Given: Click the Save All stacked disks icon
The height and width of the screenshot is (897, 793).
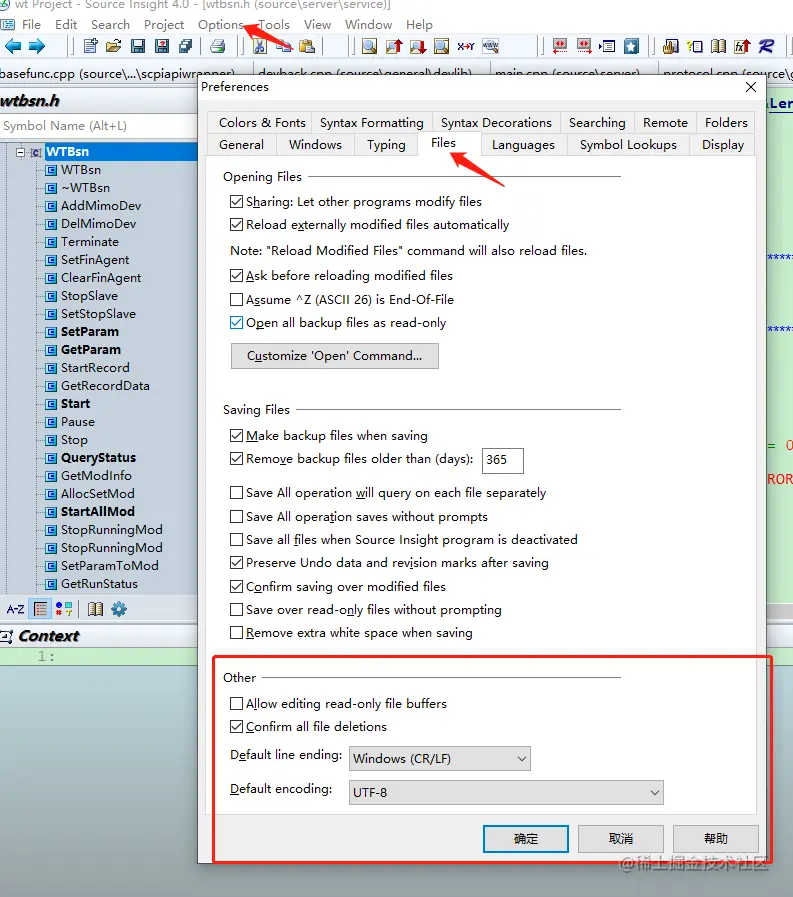Looking at the screenshot, I should click(185, 46).
